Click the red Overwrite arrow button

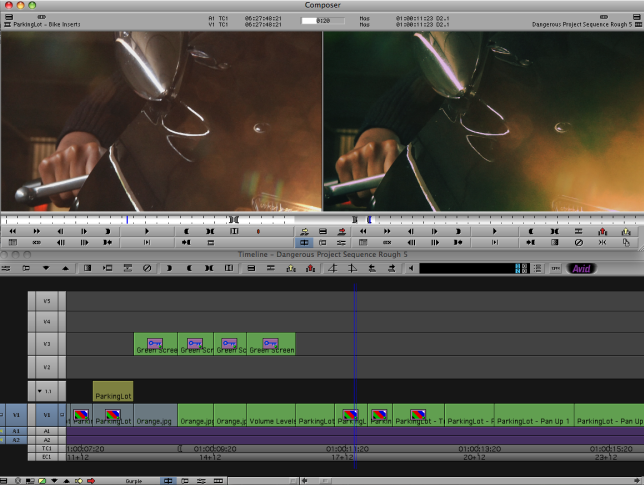[x=341, y=232]
